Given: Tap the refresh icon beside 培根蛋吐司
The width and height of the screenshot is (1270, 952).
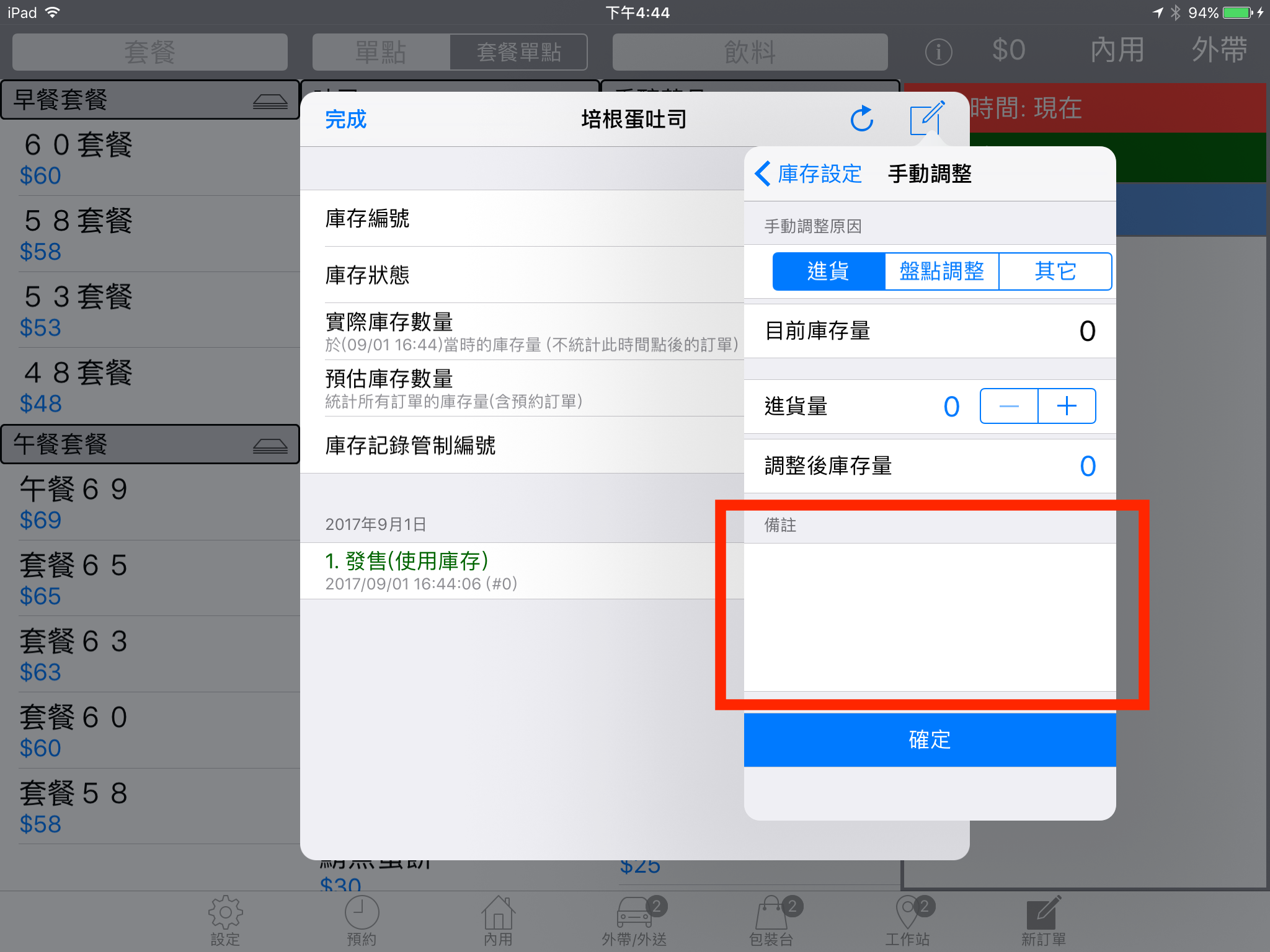Looking at the screenshot, I should pos(862,118).
